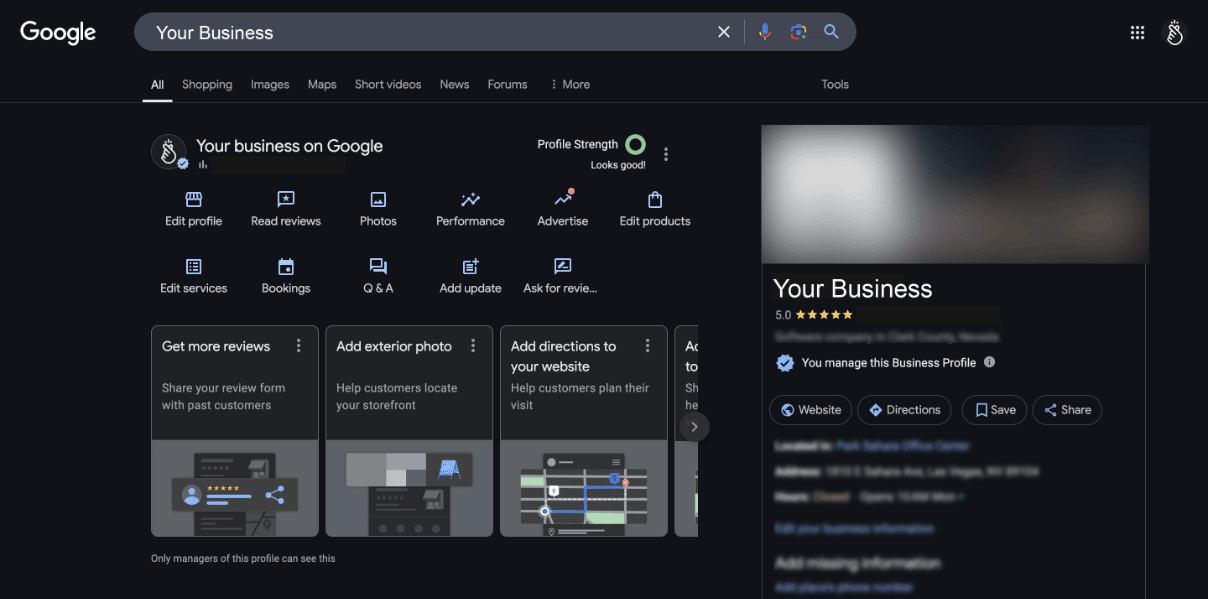The height and width of the screenshot is (599, 1208).
Task: Click the verified badge in knowledge panel
Action: pos(785,363)
